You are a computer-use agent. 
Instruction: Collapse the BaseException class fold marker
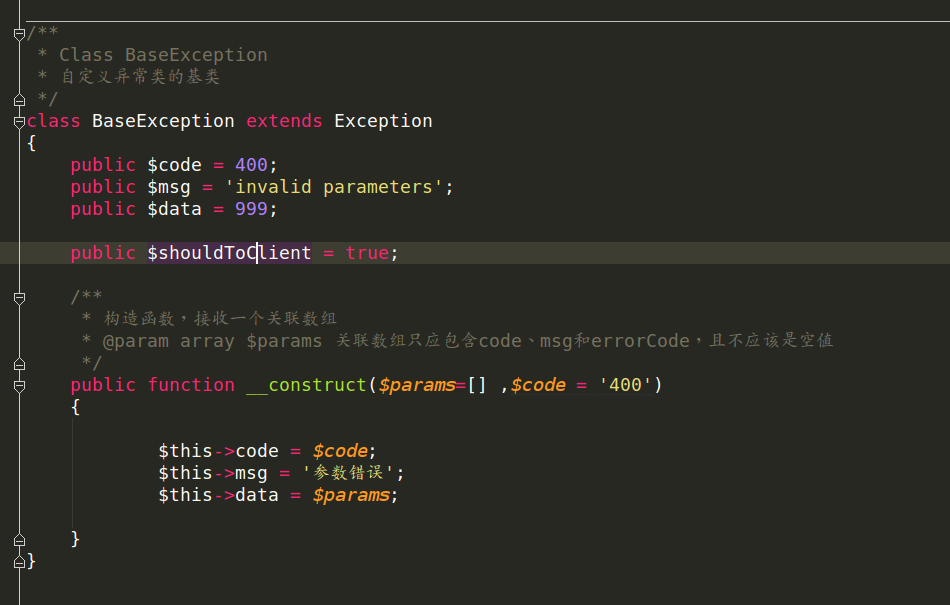pos(19,121)
